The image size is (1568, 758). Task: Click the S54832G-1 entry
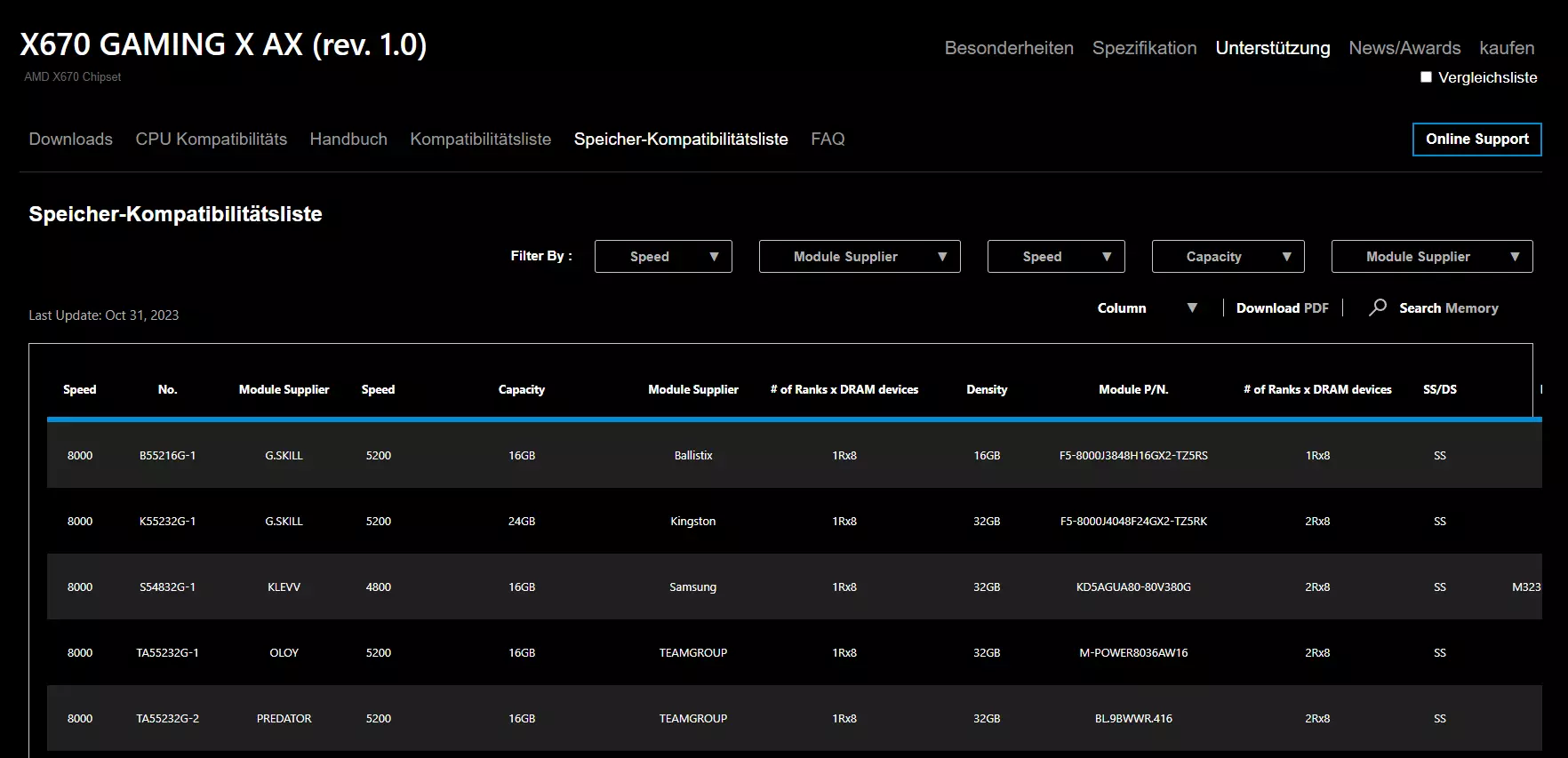click(167, 586)
